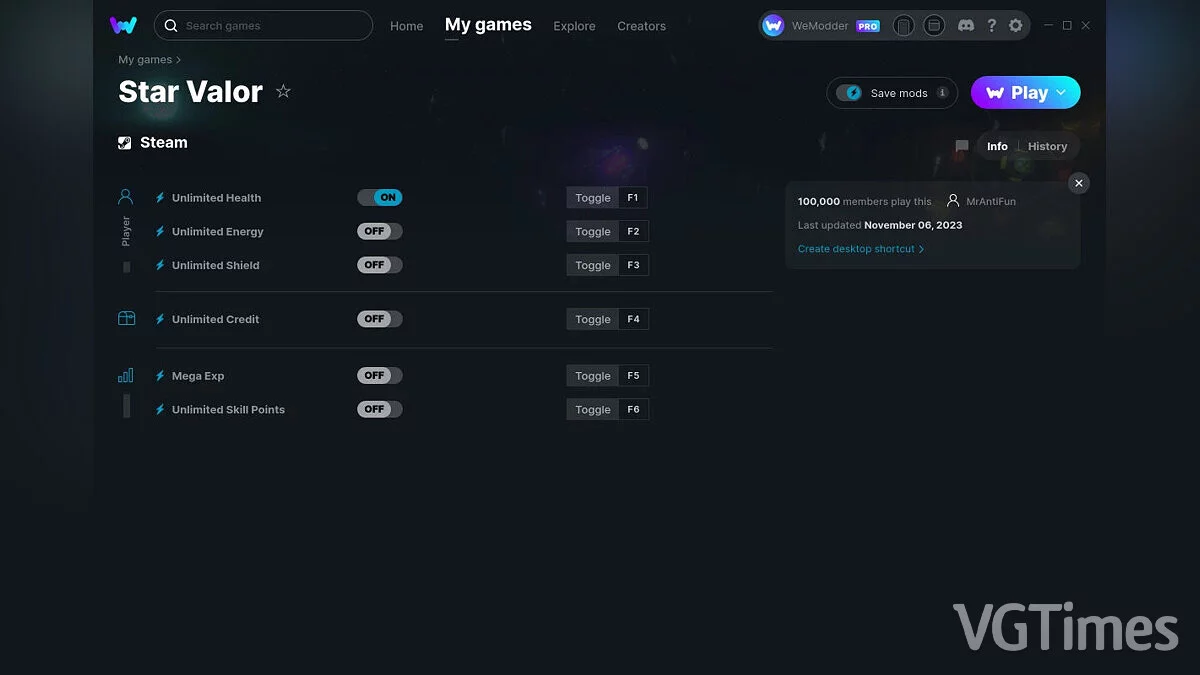This screenshot has height=675, width=1200.
Task: Open the WeModder PRO profile
Action: click(x=821, y=26)
